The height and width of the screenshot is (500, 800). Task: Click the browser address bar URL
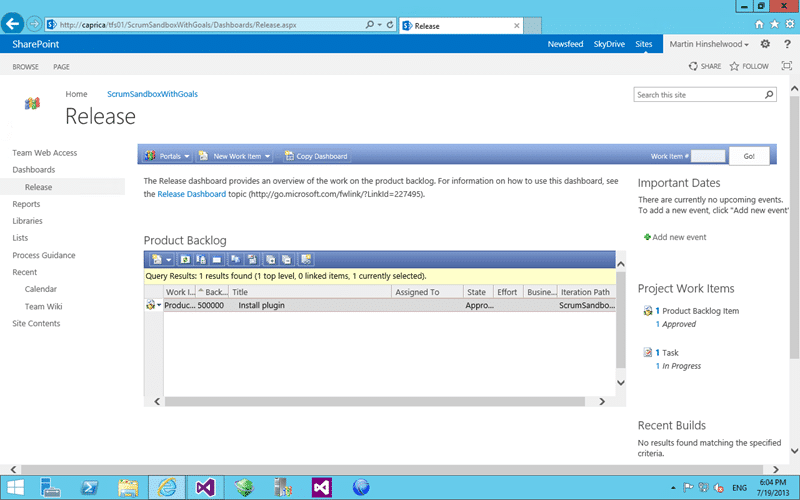coord(178,24)
